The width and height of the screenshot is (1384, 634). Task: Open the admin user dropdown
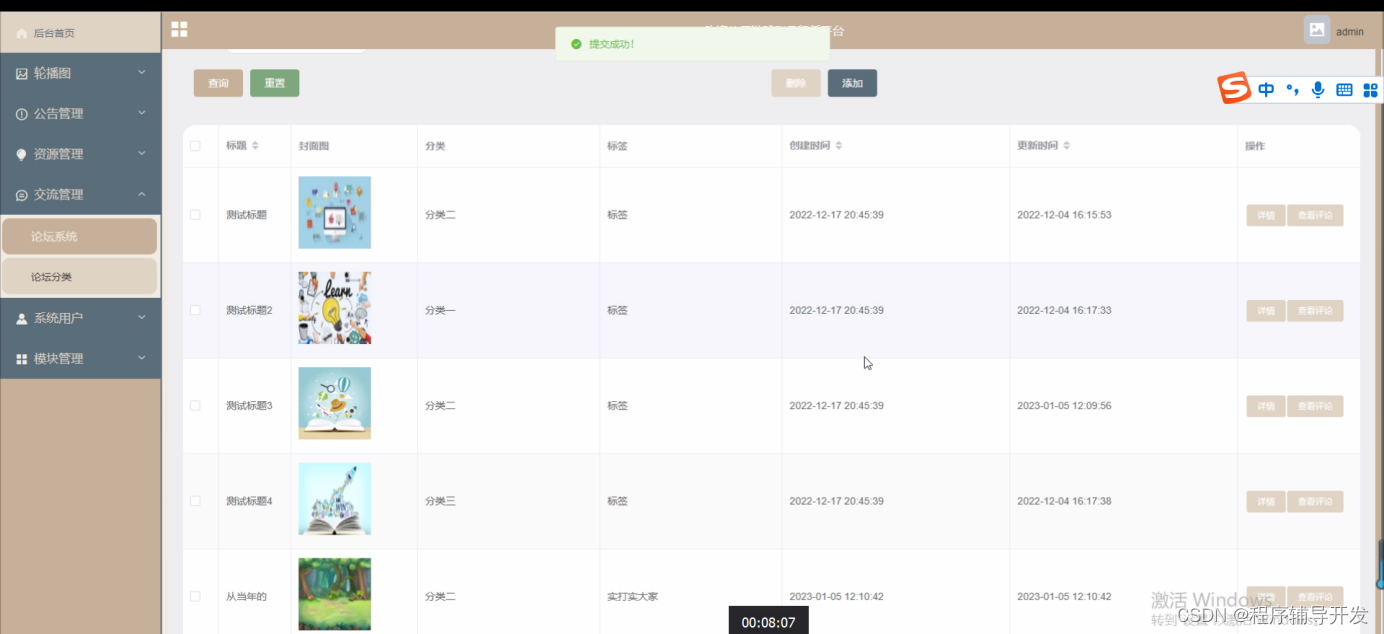click(1349, 32)
